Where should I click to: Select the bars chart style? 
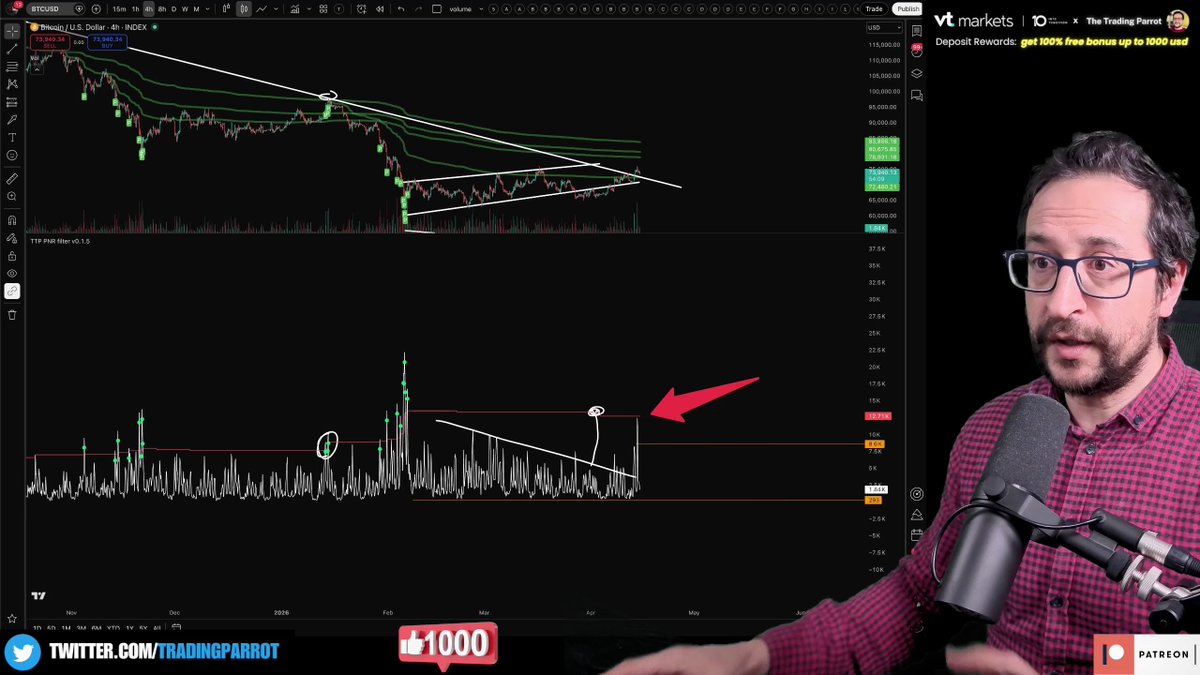pyautogui.click(x=226, y=9)
